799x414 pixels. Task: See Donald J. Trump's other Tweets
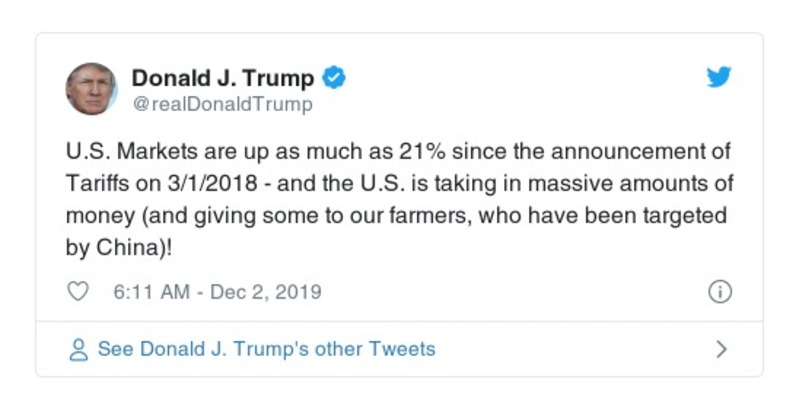click(266, 350)
